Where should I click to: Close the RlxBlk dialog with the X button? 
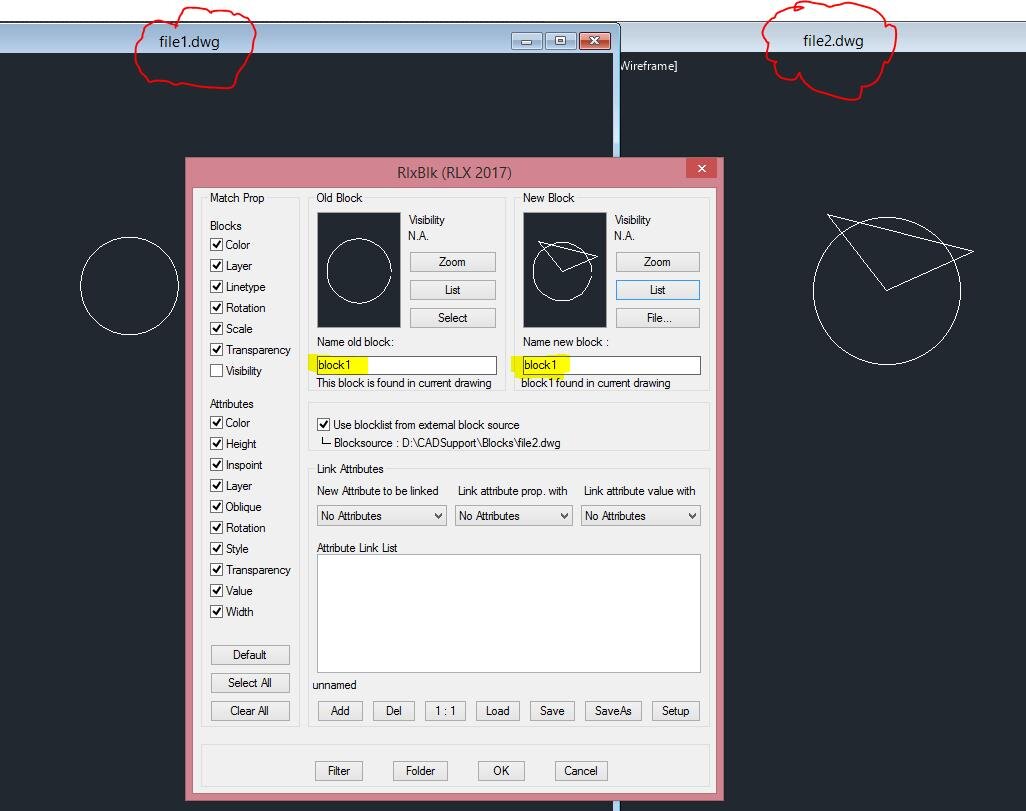point(701,169)
